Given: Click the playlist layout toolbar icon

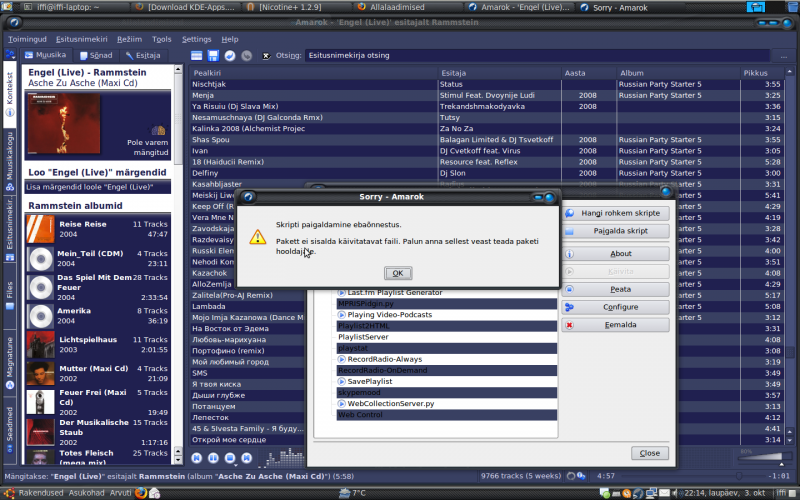Looking at the screenshot, I should [196, 56].
